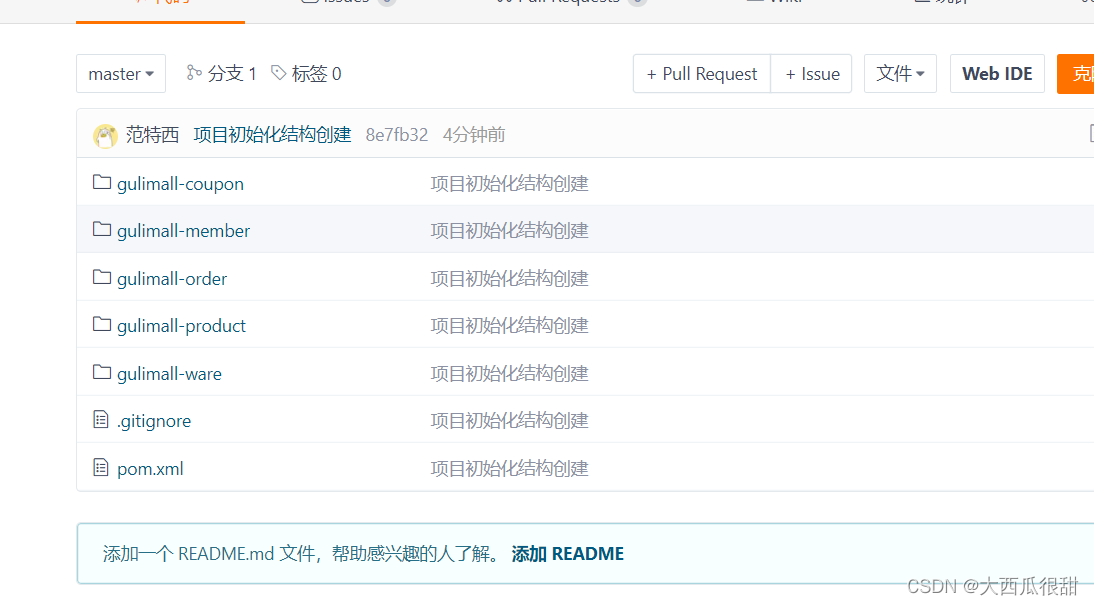Click the + Issue button
The height and width of the screenshot is (605, 1094).
tap(811, 73)
